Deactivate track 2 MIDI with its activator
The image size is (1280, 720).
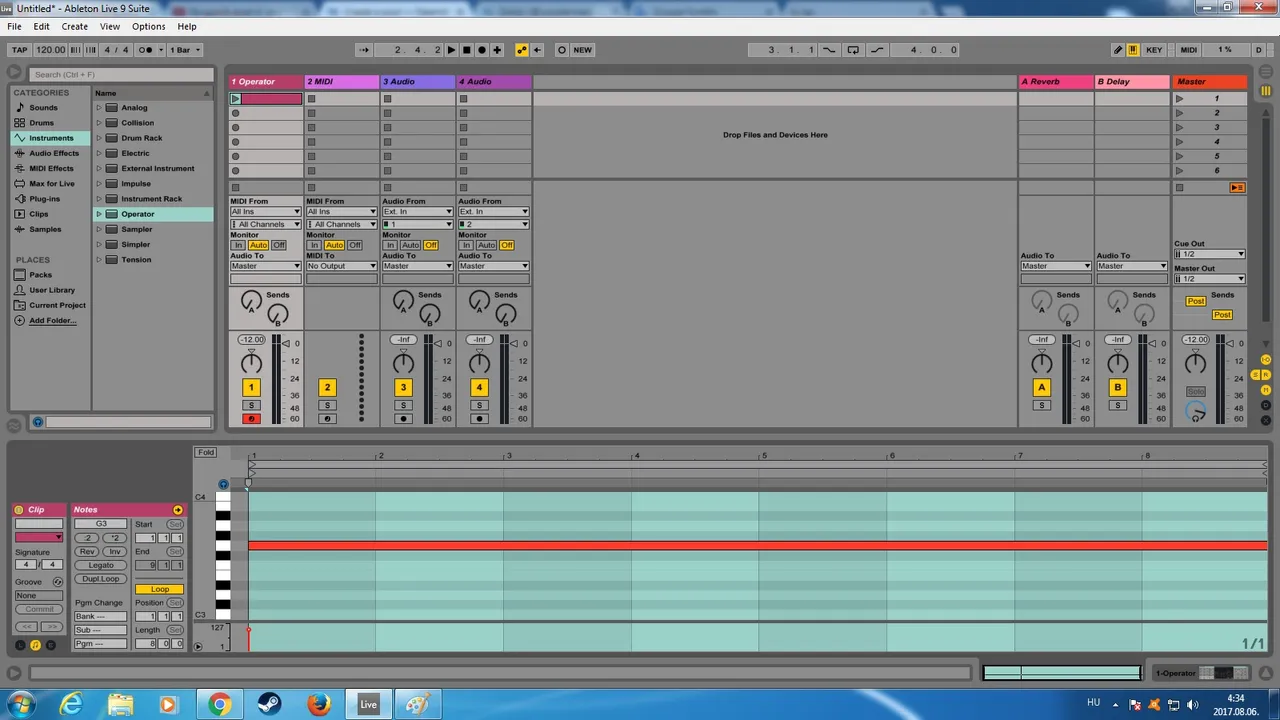point(327,387)
